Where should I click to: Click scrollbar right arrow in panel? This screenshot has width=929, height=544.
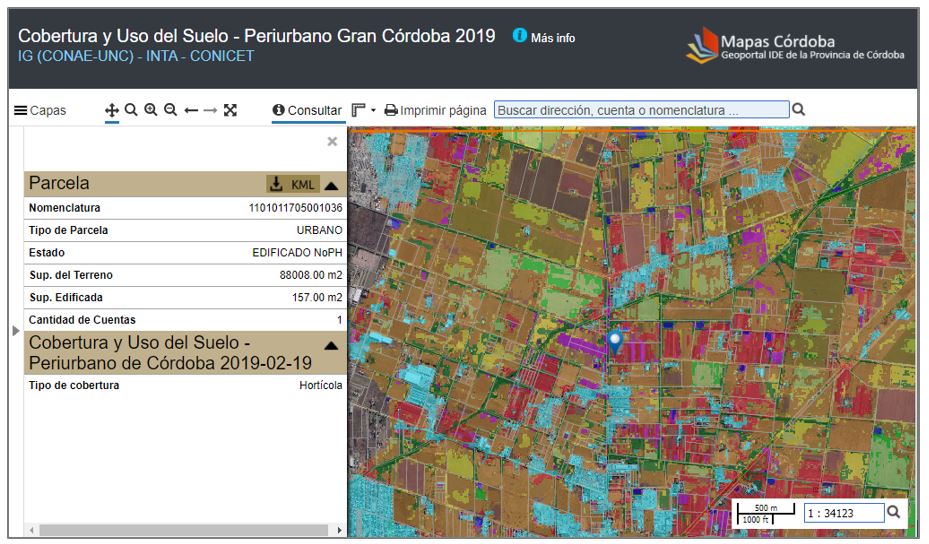(339, 530)
